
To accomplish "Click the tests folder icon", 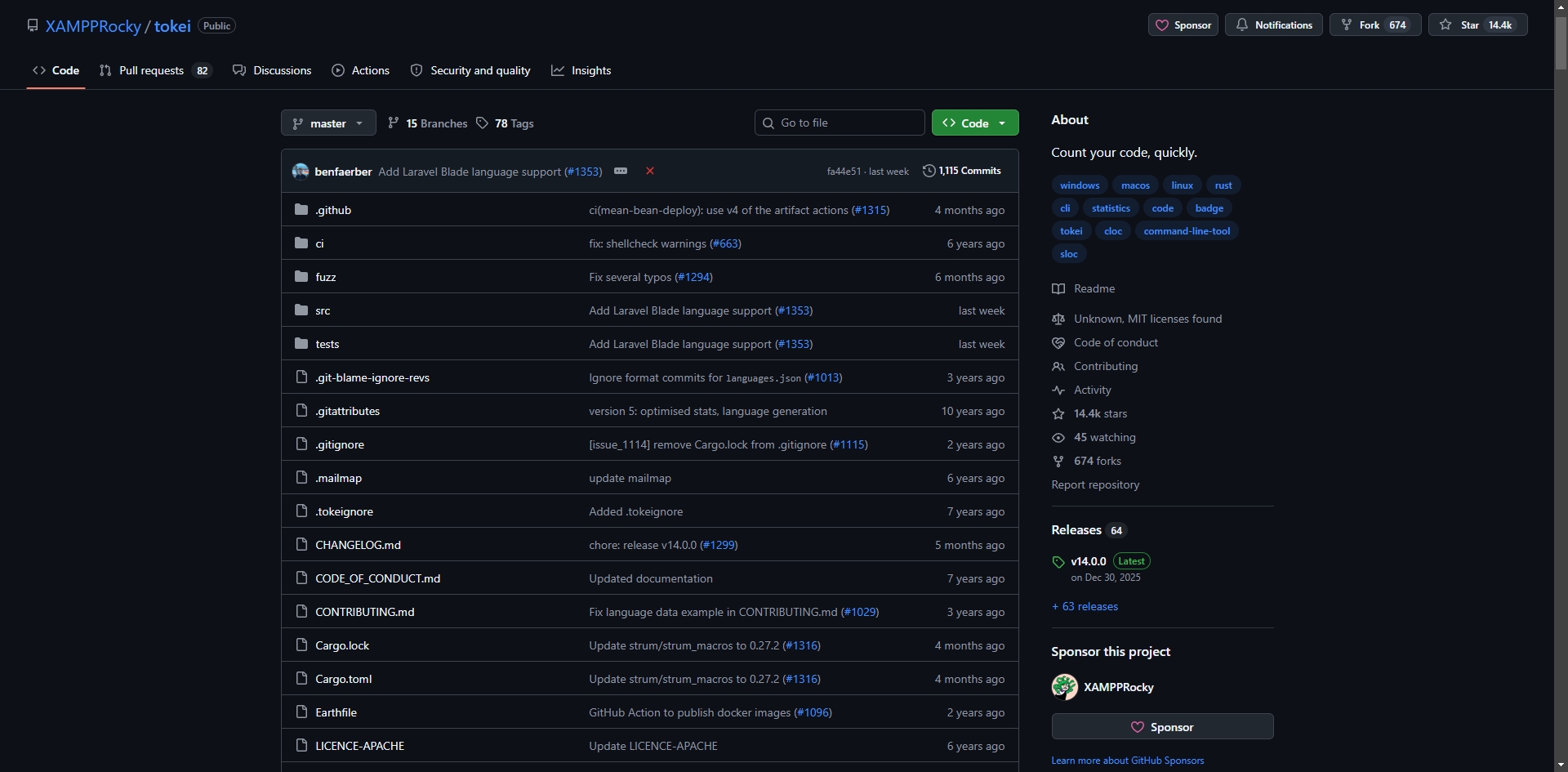I will pos(301,344).
